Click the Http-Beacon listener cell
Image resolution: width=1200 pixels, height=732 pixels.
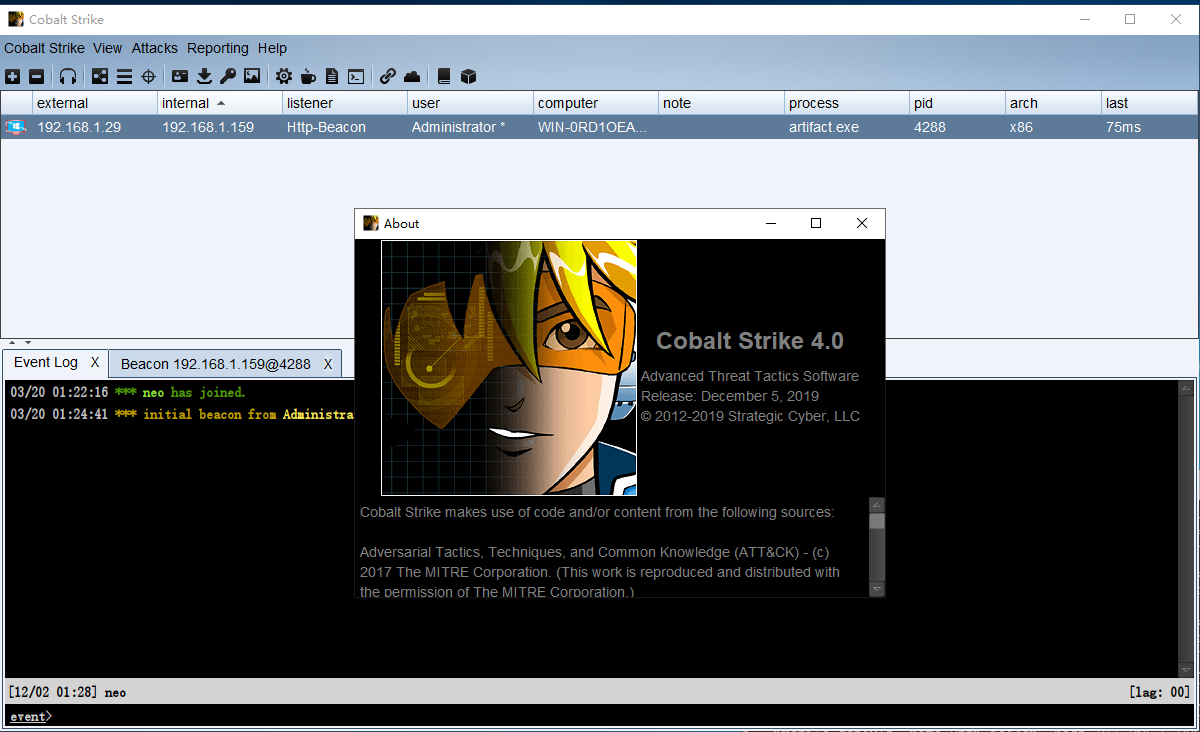coord(345,127)
